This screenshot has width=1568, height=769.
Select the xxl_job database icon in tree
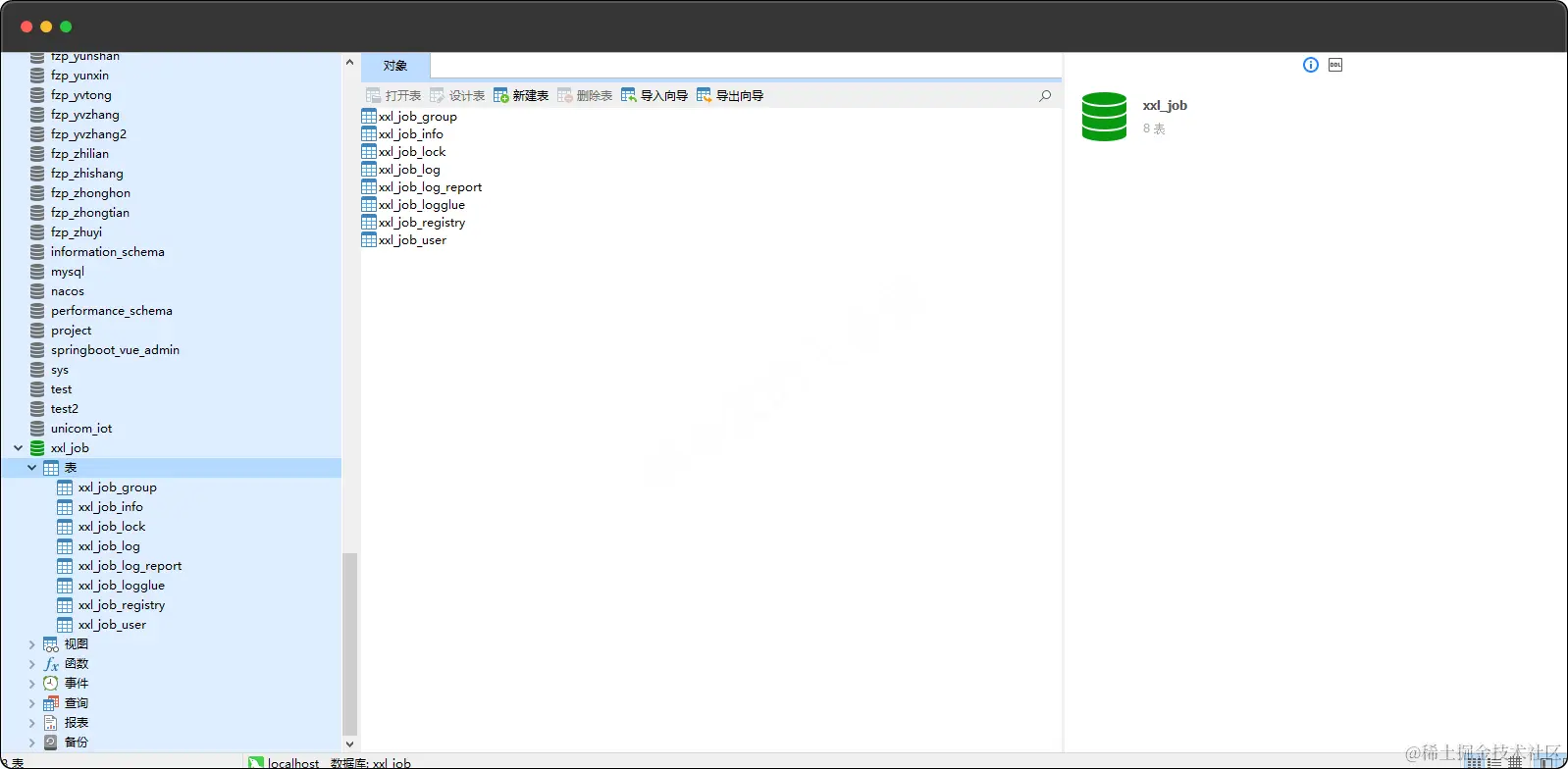pos(37,448)
